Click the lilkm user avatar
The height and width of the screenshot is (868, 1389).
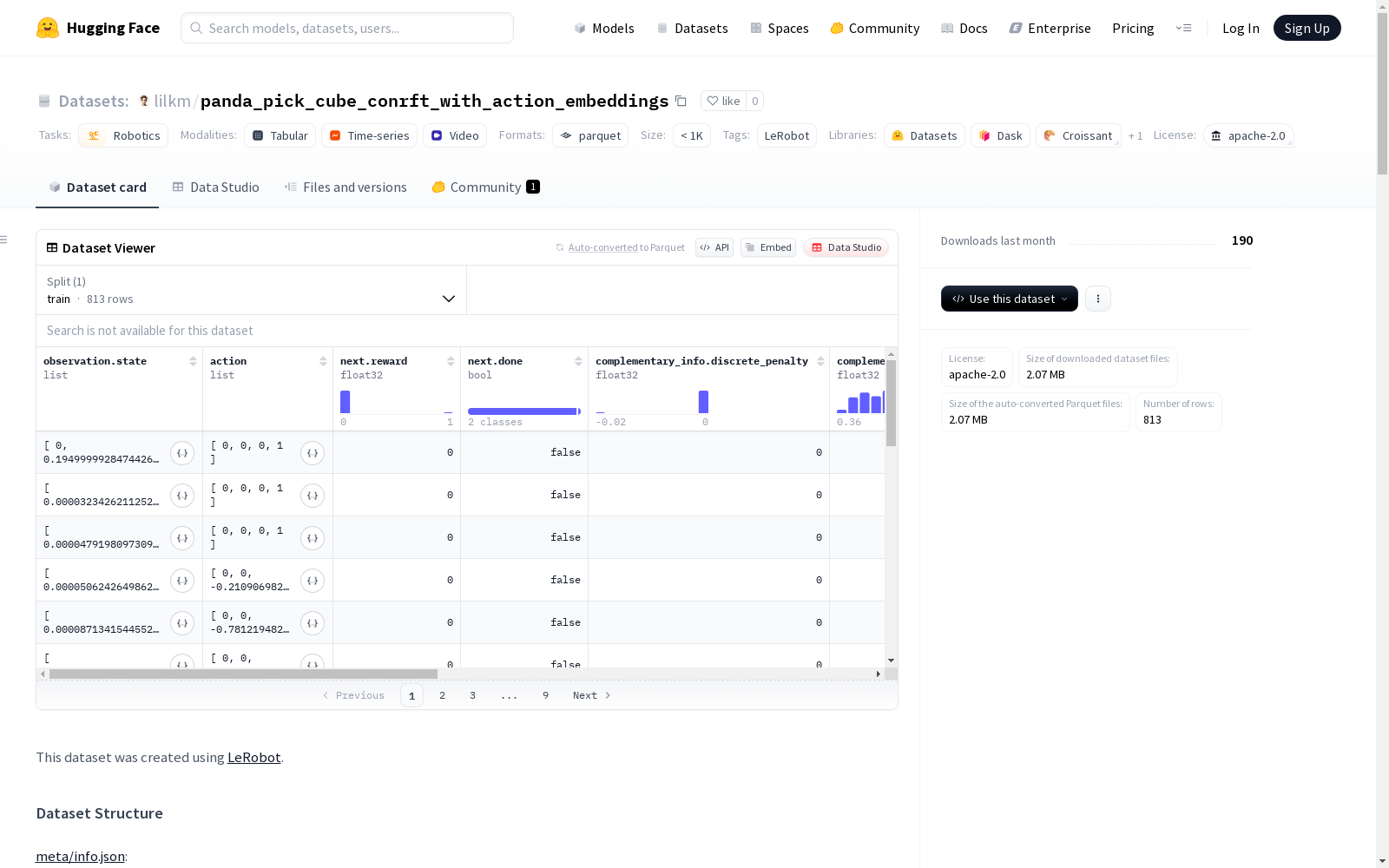(x=144, y=101)
